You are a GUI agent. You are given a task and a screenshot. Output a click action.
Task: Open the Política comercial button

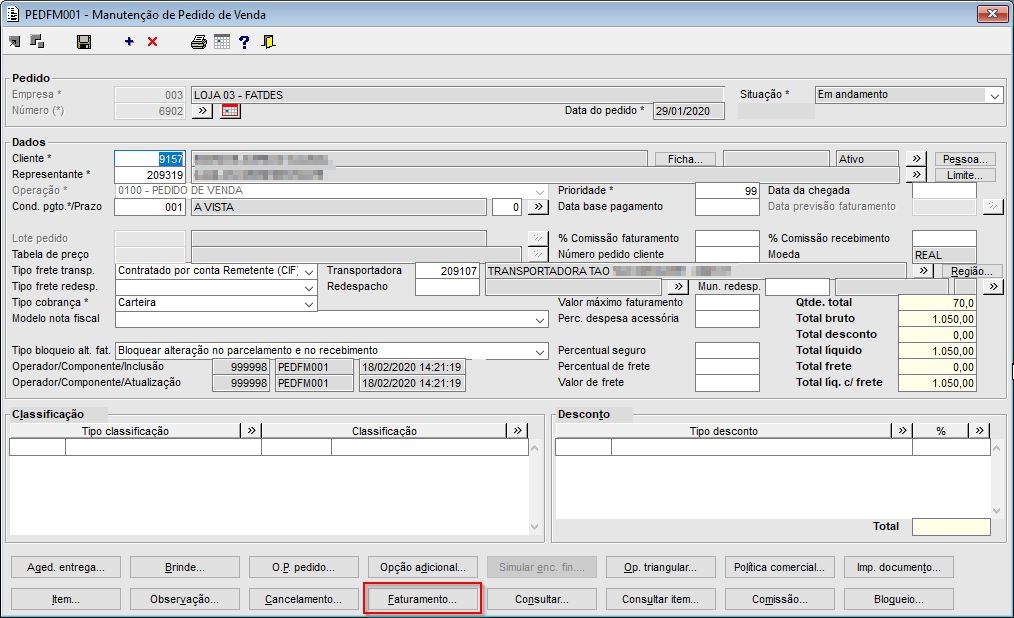tap(779, 567)
